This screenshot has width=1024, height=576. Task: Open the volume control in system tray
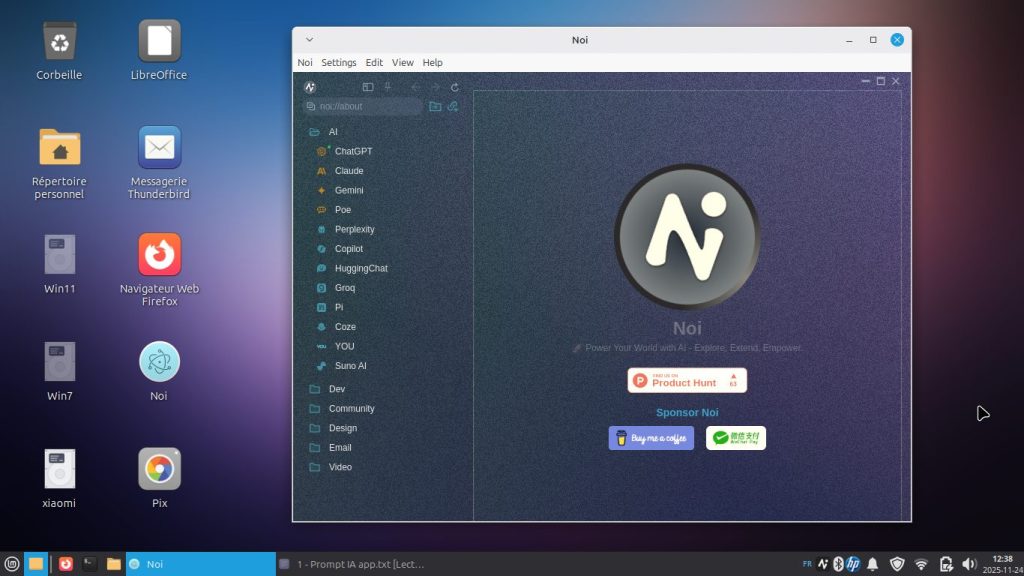coord(968,564)
